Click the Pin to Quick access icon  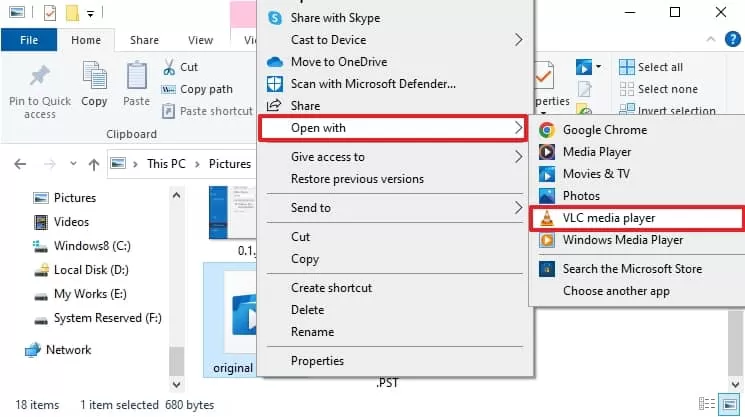point(40,76)
